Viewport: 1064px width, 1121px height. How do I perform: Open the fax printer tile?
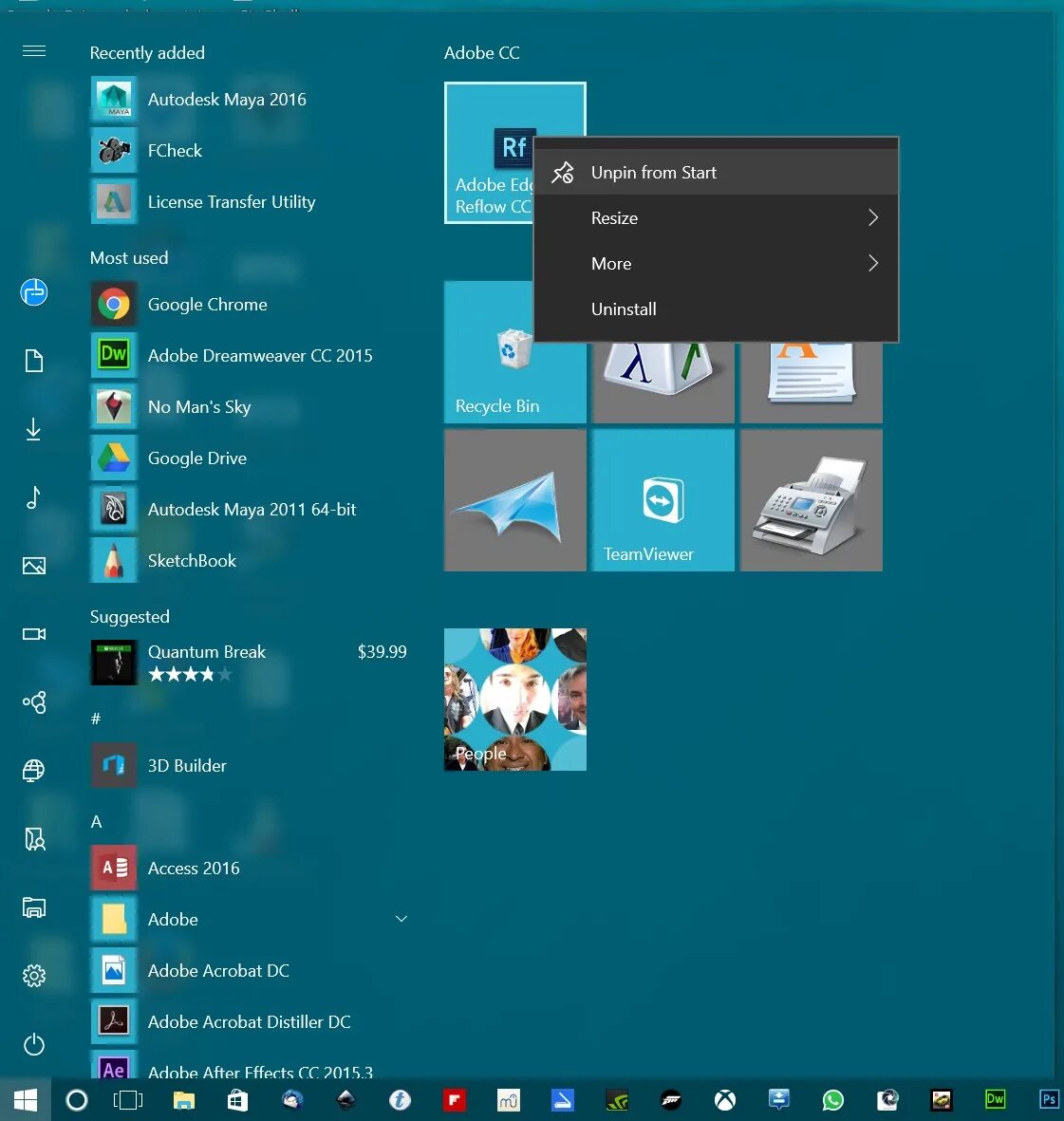click(x=811, y=499)
